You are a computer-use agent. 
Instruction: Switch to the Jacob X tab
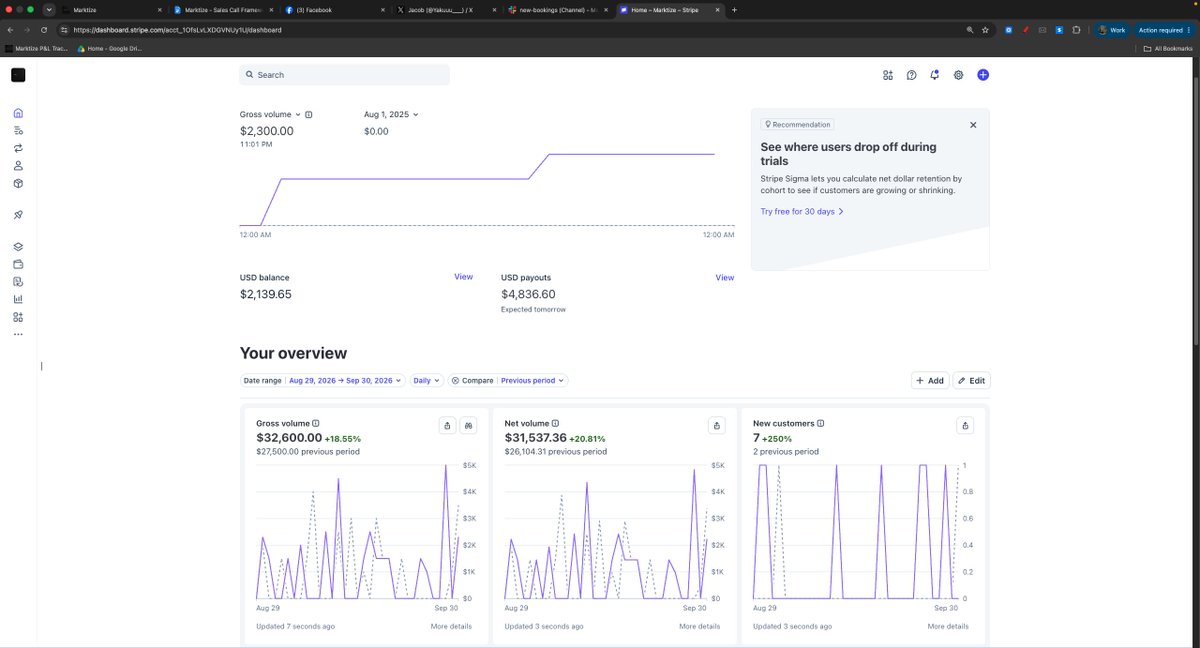446,9
